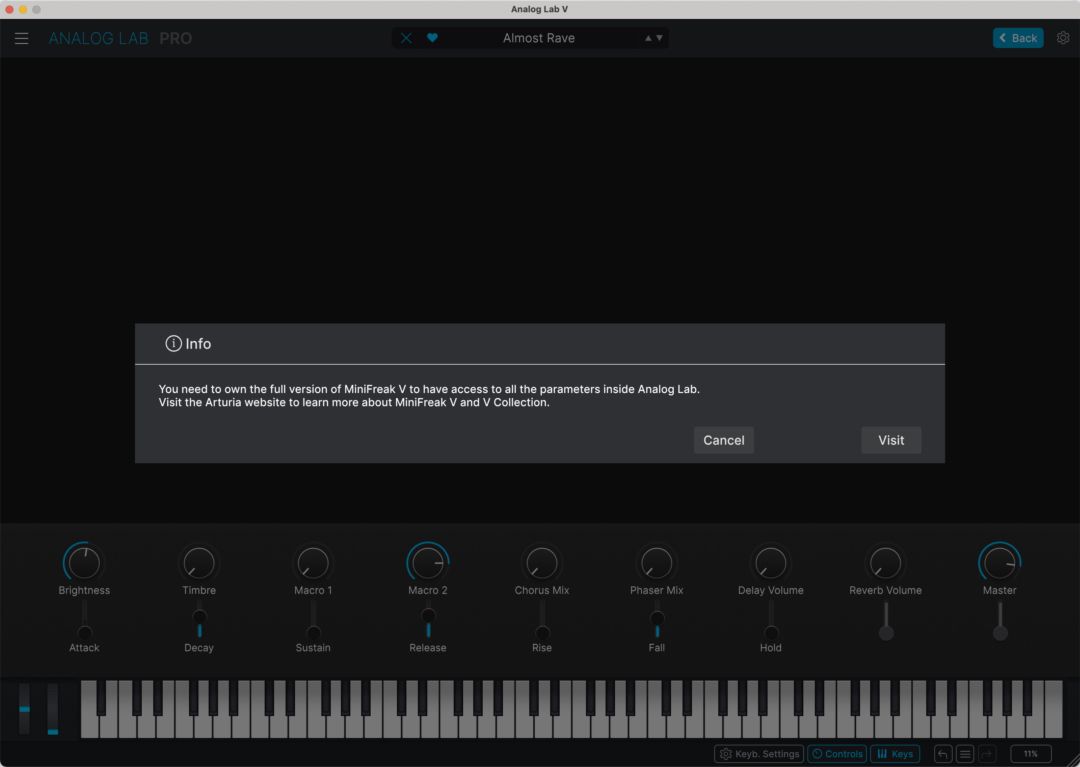Click the Phaser Mix knob
This screenshot has height=767, width=1080.
click(656, 563)
